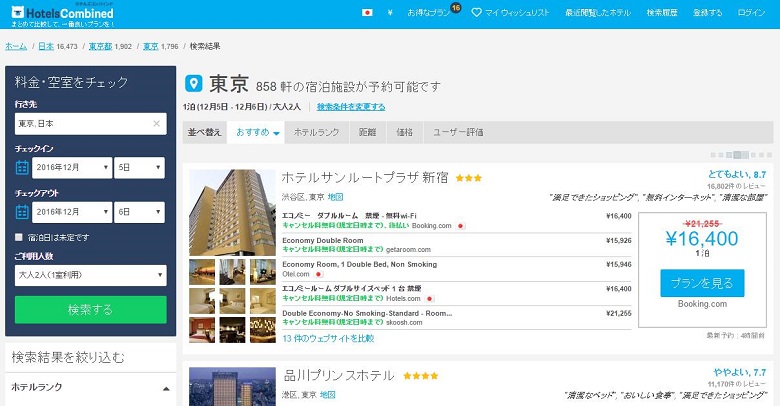Open 品川プリンスホテル hotel title
The width and height of the screenshot is (780, 406).
tap(339, 375)
